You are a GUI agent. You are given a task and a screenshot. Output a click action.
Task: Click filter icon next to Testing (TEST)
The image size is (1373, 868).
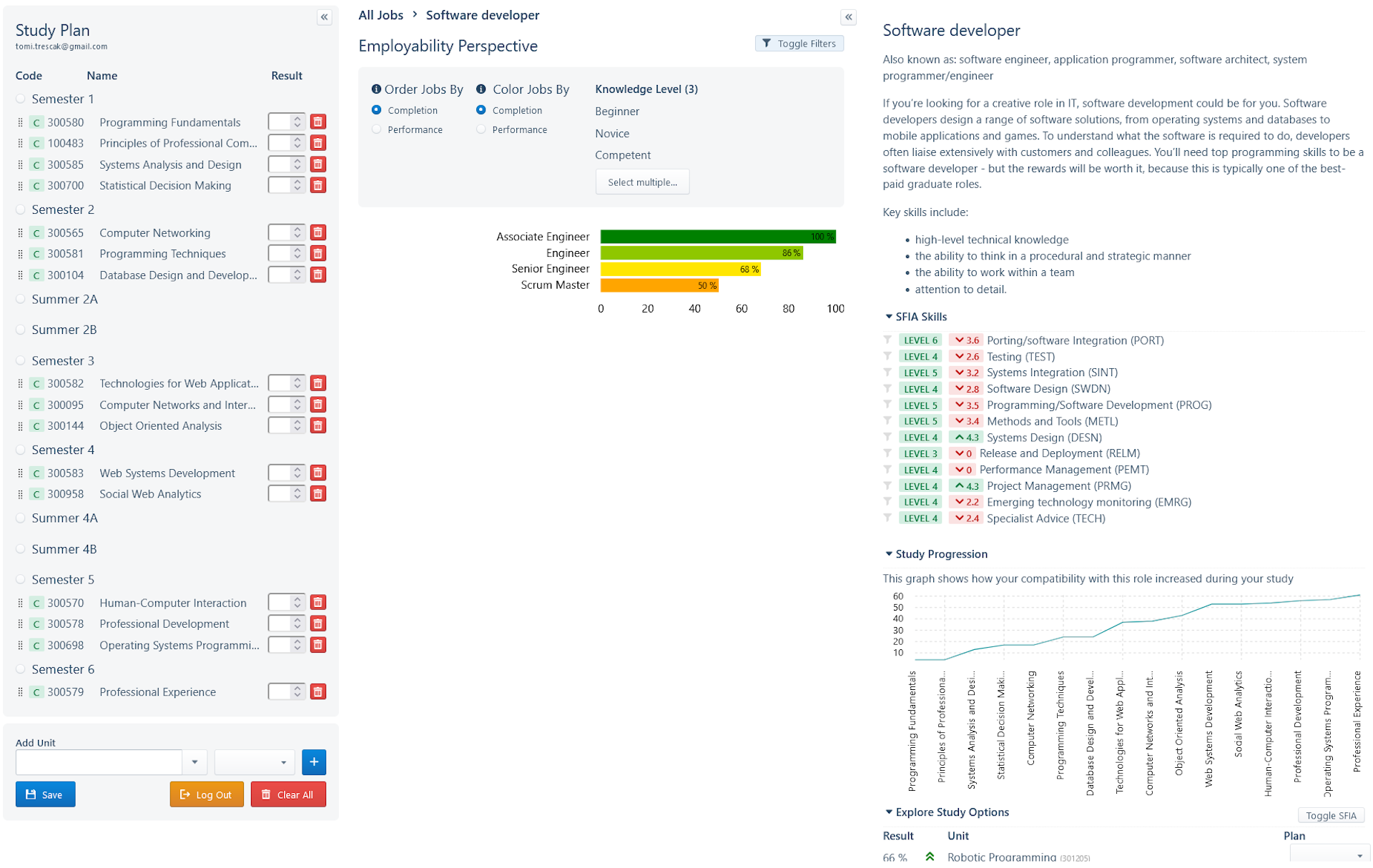pos(887,357)
